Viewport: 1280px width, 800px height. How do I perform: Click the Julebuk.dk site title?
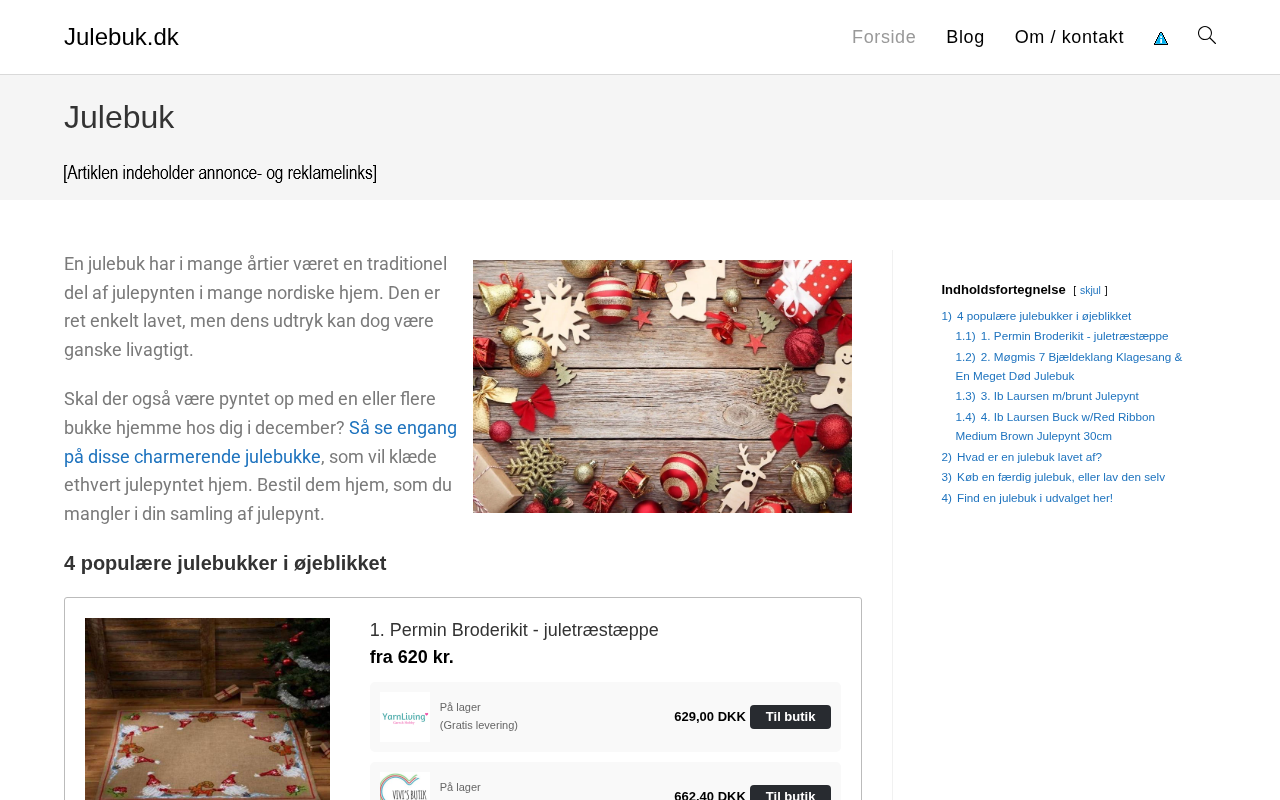(x=121, y=37)
